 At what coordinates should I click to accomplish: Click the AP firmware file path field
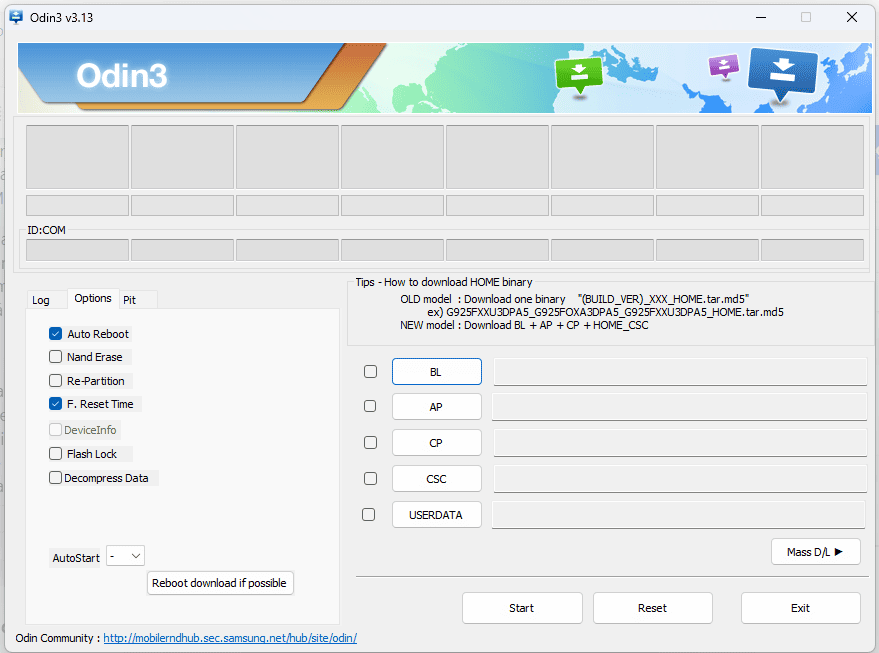coord(679,406)
